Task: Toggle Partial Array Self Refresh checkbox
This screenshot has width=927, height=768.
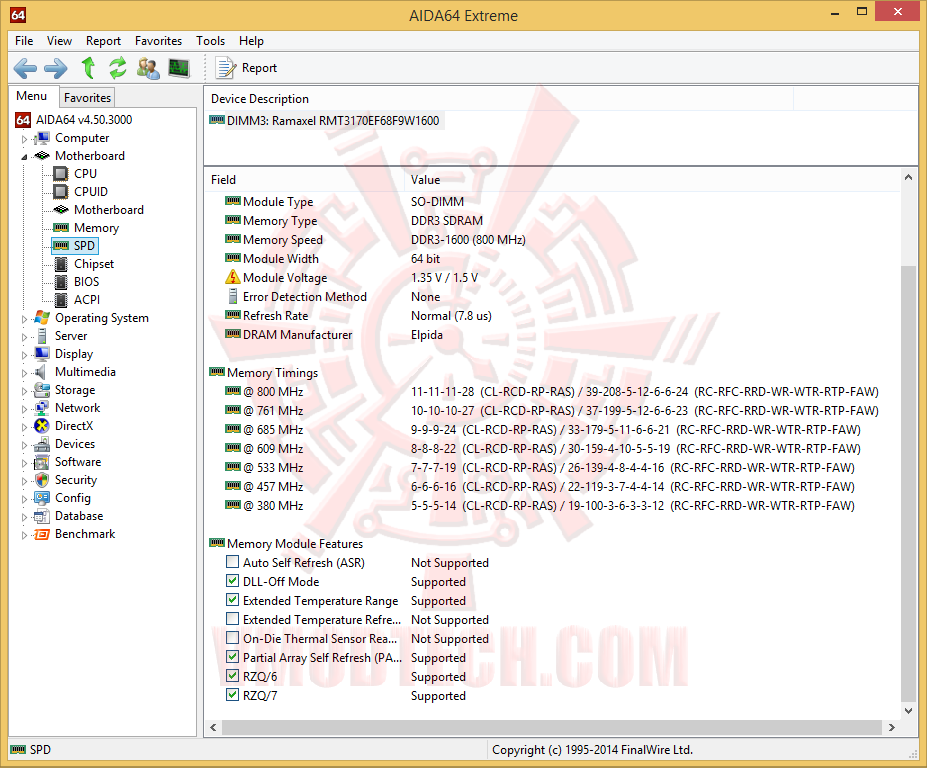Action: click(232, 657)
